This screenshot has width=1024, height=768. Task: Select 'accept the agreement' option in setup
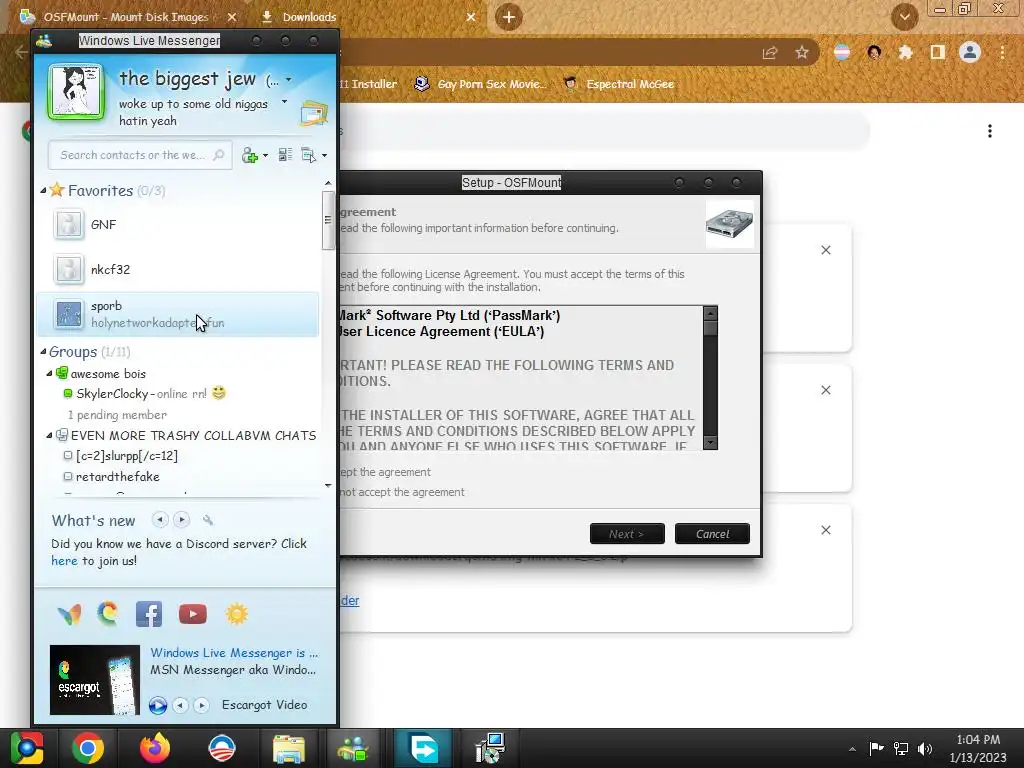coord(385,472)
